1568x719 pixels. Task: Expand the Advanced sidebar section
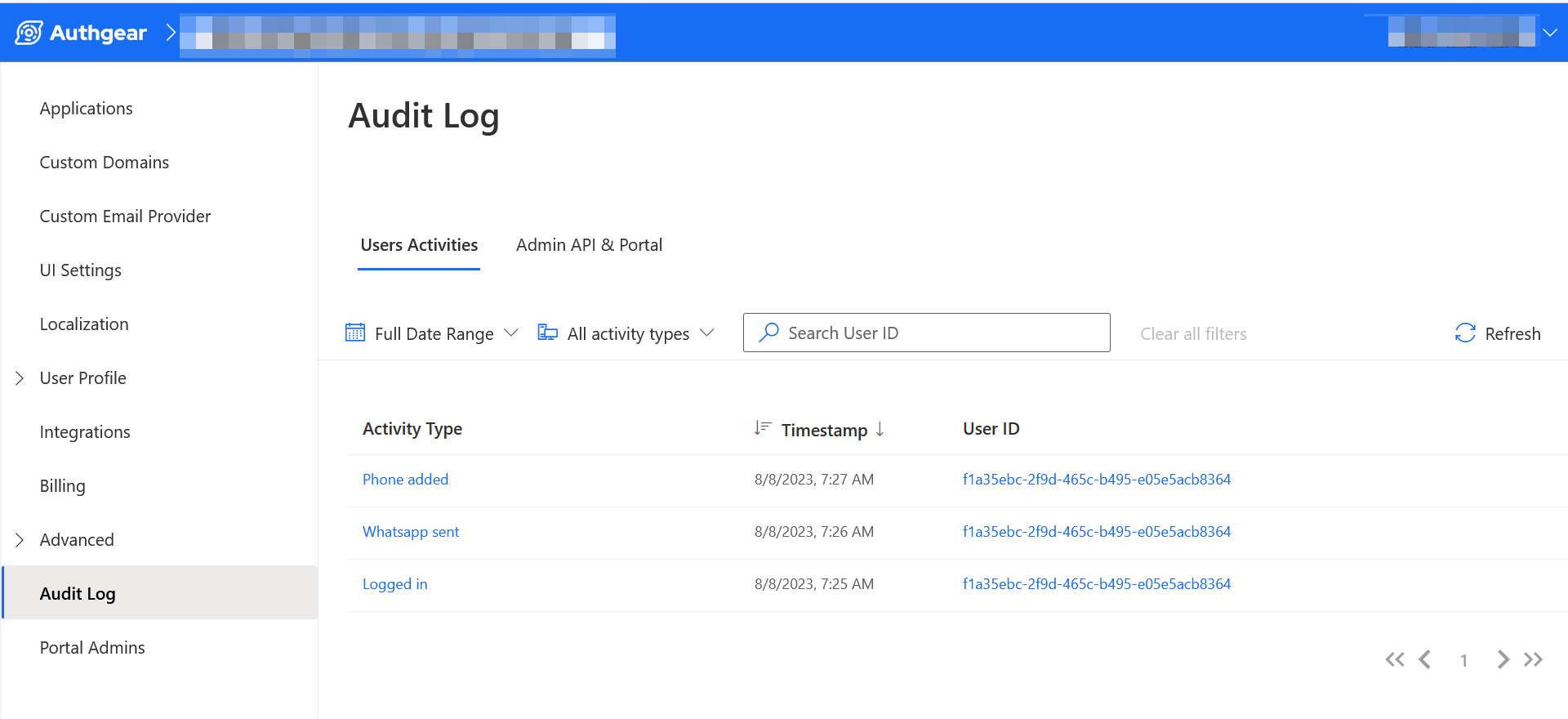pyautogui.click(x=20, y=540)
